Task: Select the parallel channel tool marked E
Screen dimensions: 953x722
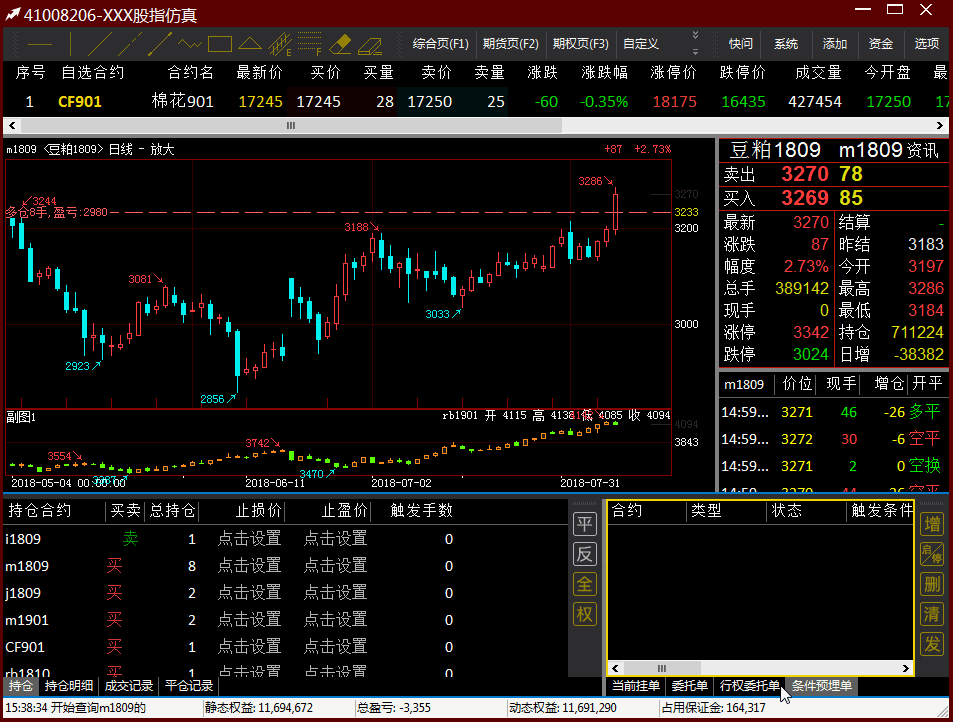Action: [281, 44]
